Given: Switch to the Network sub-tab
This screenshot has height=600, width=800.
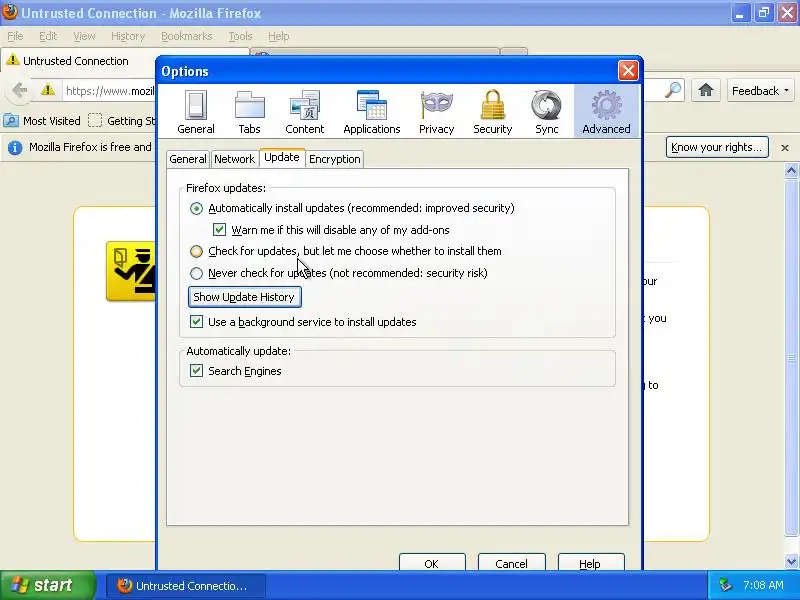Looking at the screenshot, I should coord(235,159).
